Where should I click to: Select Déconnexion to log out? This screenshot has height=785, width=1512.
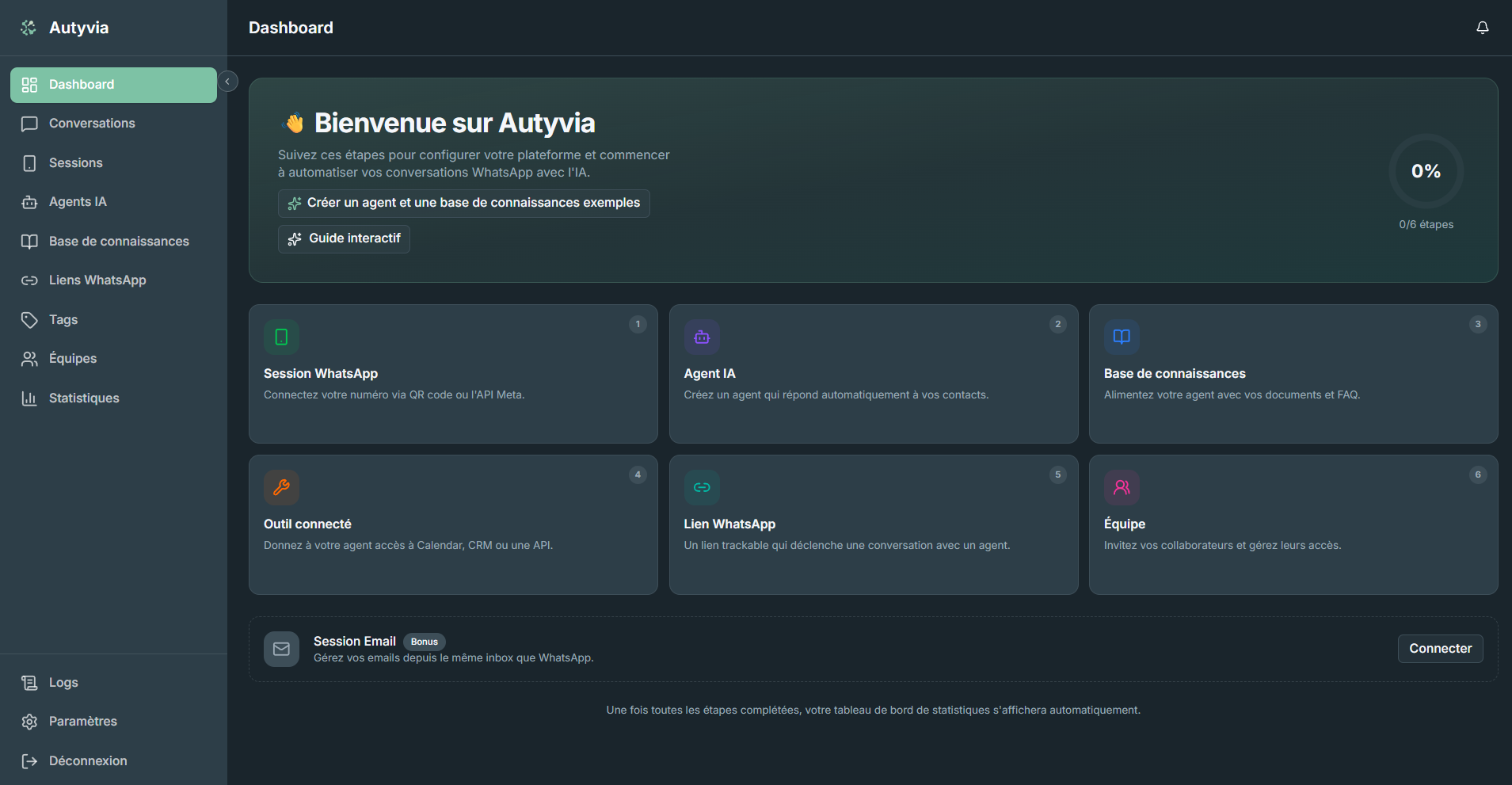click(x=113, y=761)
